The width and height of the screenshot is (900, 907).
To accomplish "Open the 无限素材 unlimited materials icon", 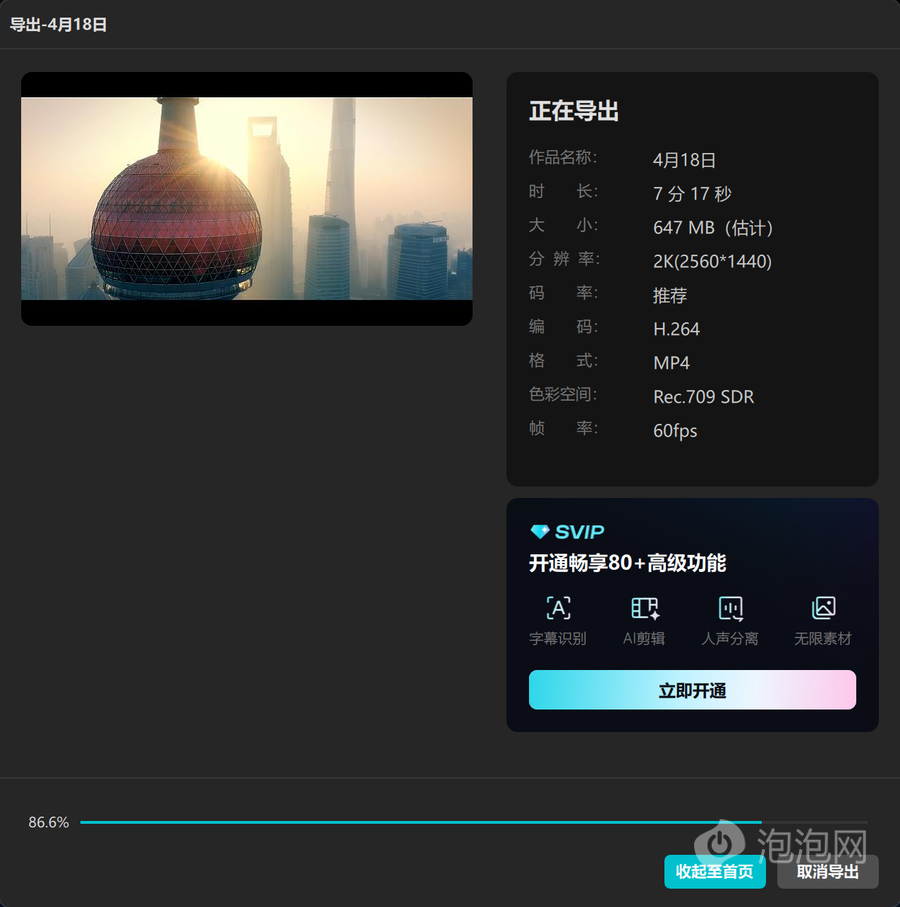I will click(x=823, y=608).
